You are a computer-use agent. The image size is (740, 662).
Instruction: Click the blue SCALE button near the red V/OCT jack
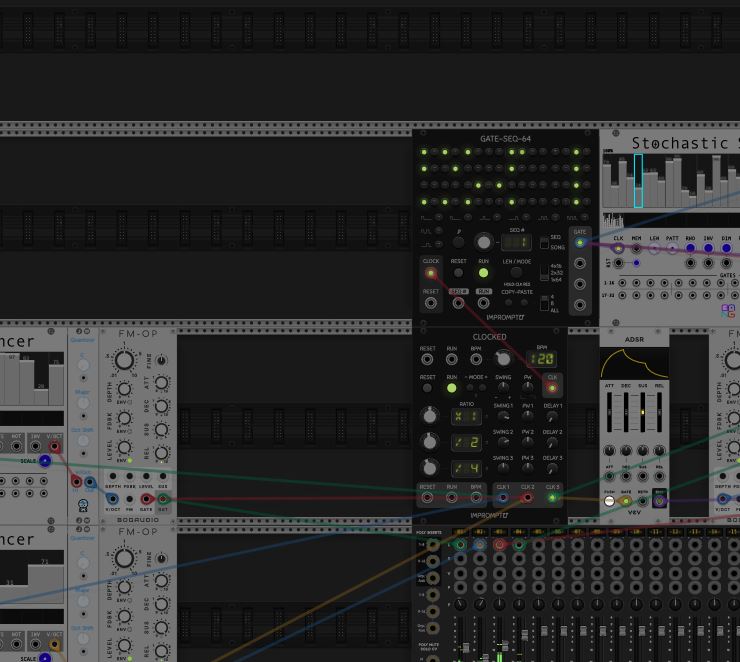click(x=45, y=461)
